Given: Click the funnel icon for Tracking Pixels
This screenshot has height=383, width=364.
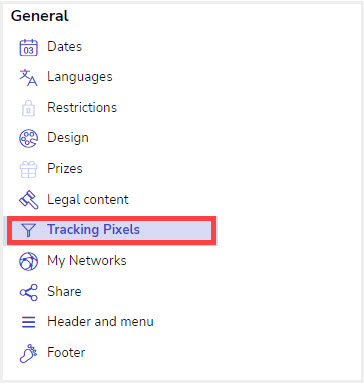Looking at the screenshot, I should [x=28, y=230].
